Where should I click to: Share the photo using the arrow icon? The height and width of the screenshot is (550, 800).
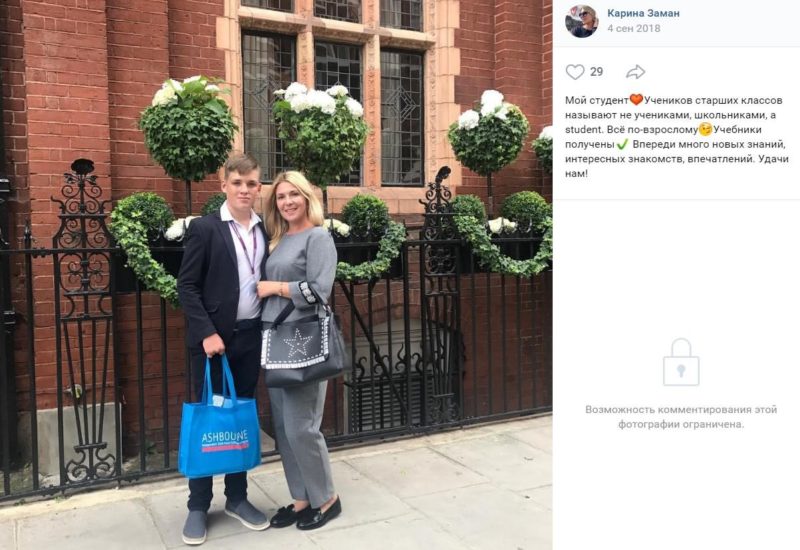(x=635, y=72)
